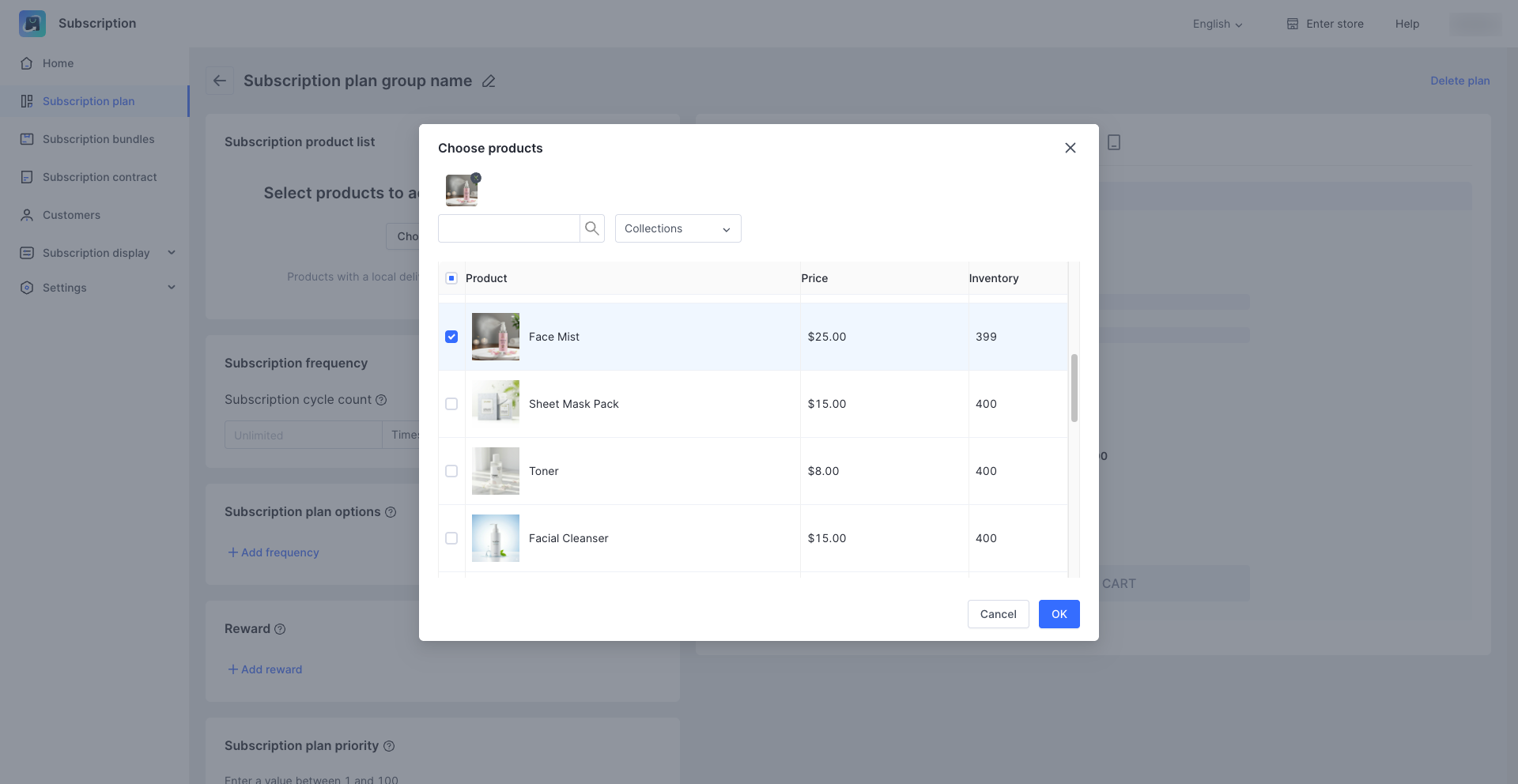1518x784 pixels.
Task: Click the Cancel button
Action: [998, 614]
